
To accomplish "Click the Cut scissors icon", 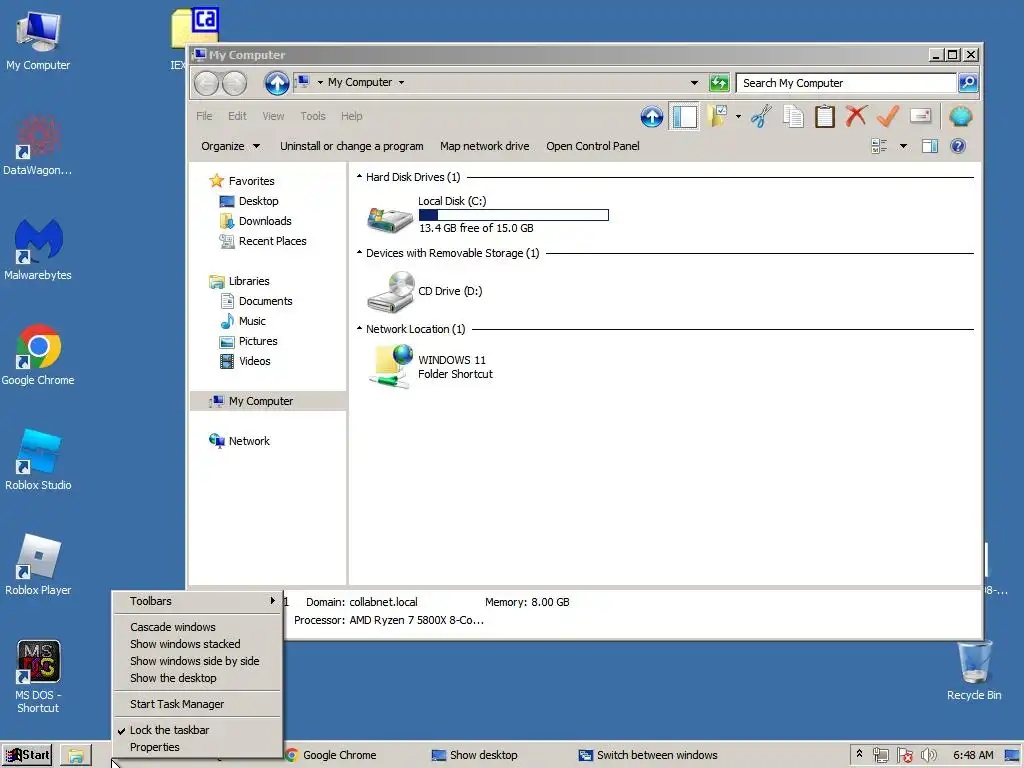I will click(761, 117).
